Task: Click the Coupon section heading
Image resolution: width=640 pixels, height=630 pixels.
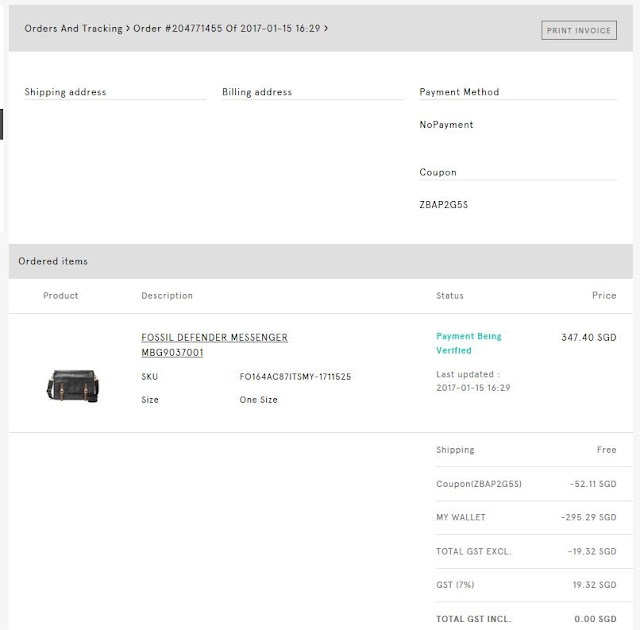Action: (438, 173)
